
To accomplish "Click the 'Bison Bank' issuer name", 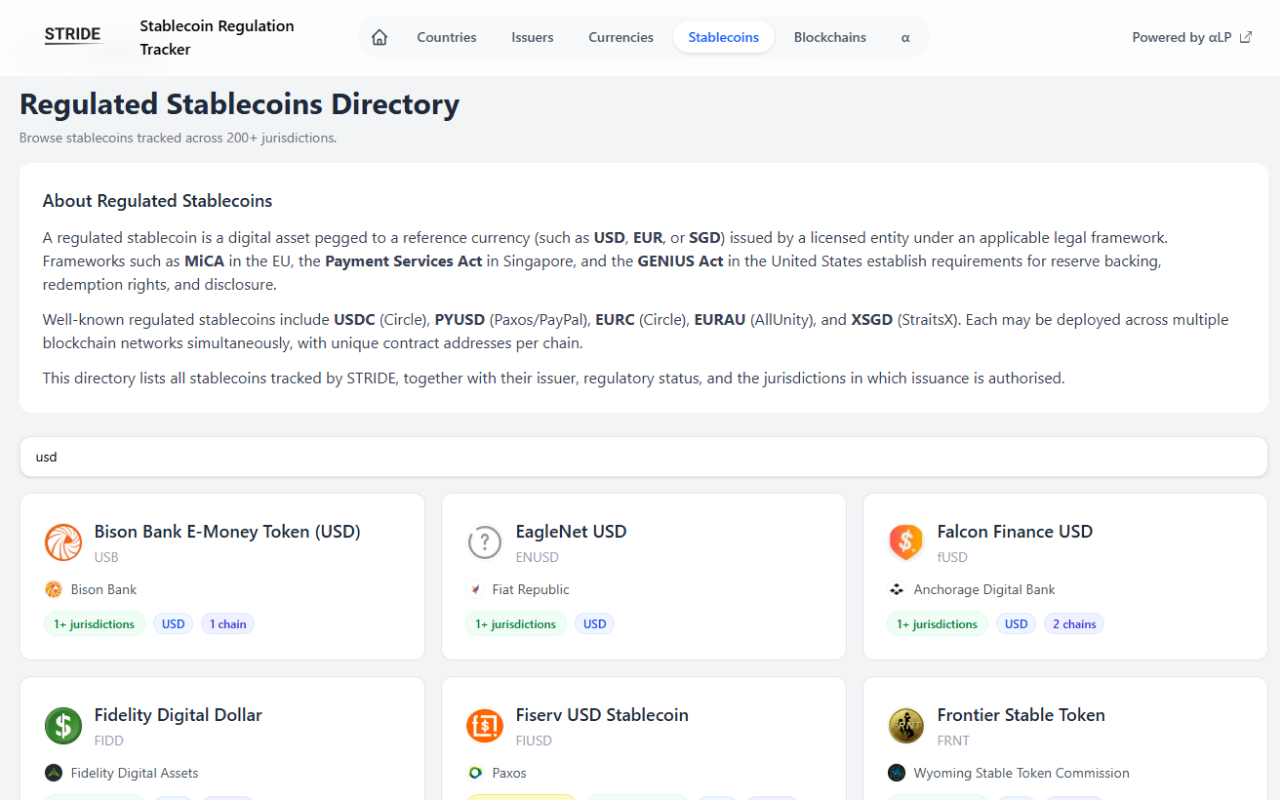I will point(104,590).
